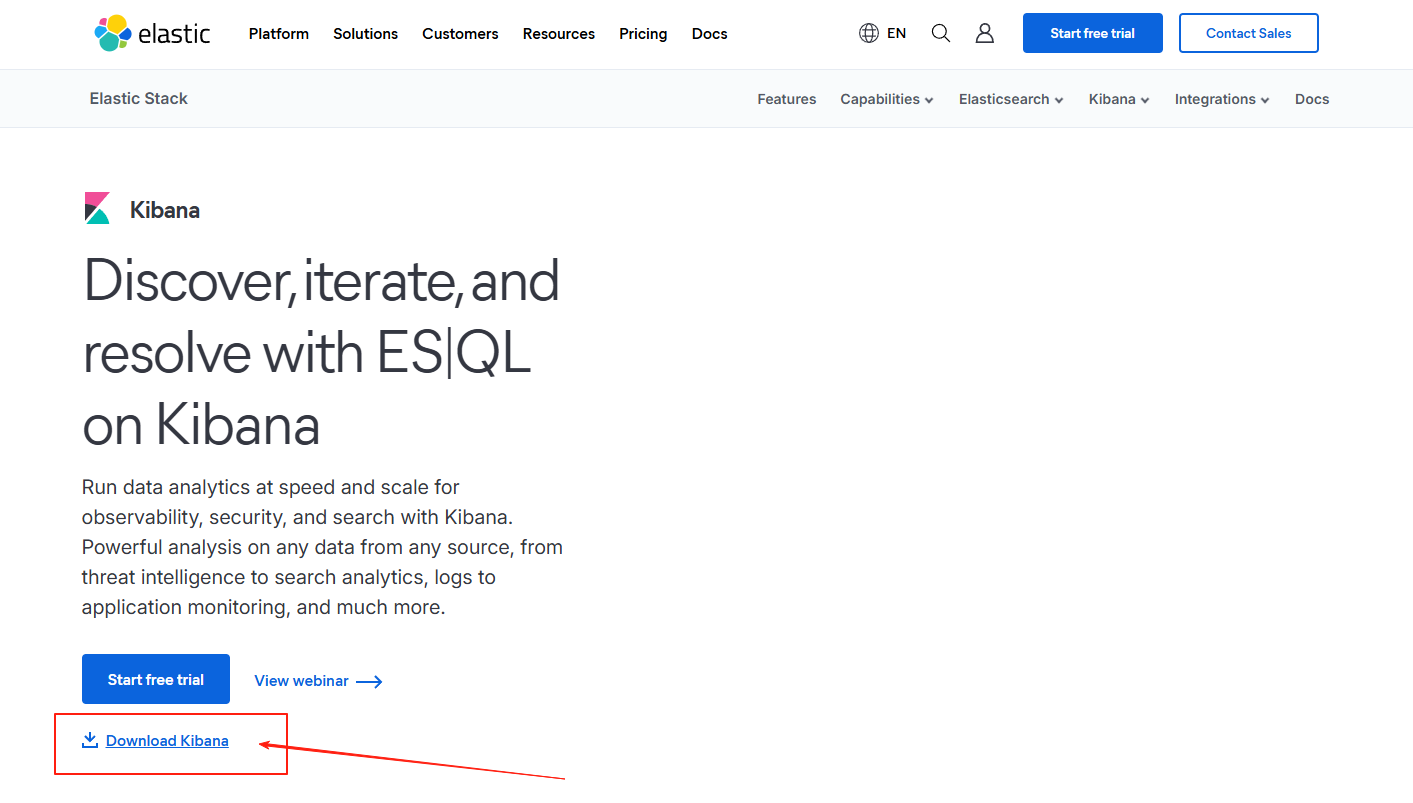Open Docs in the Elastic Stack subnavigation
The image size is (1413, 803).
click(1312, 99)
